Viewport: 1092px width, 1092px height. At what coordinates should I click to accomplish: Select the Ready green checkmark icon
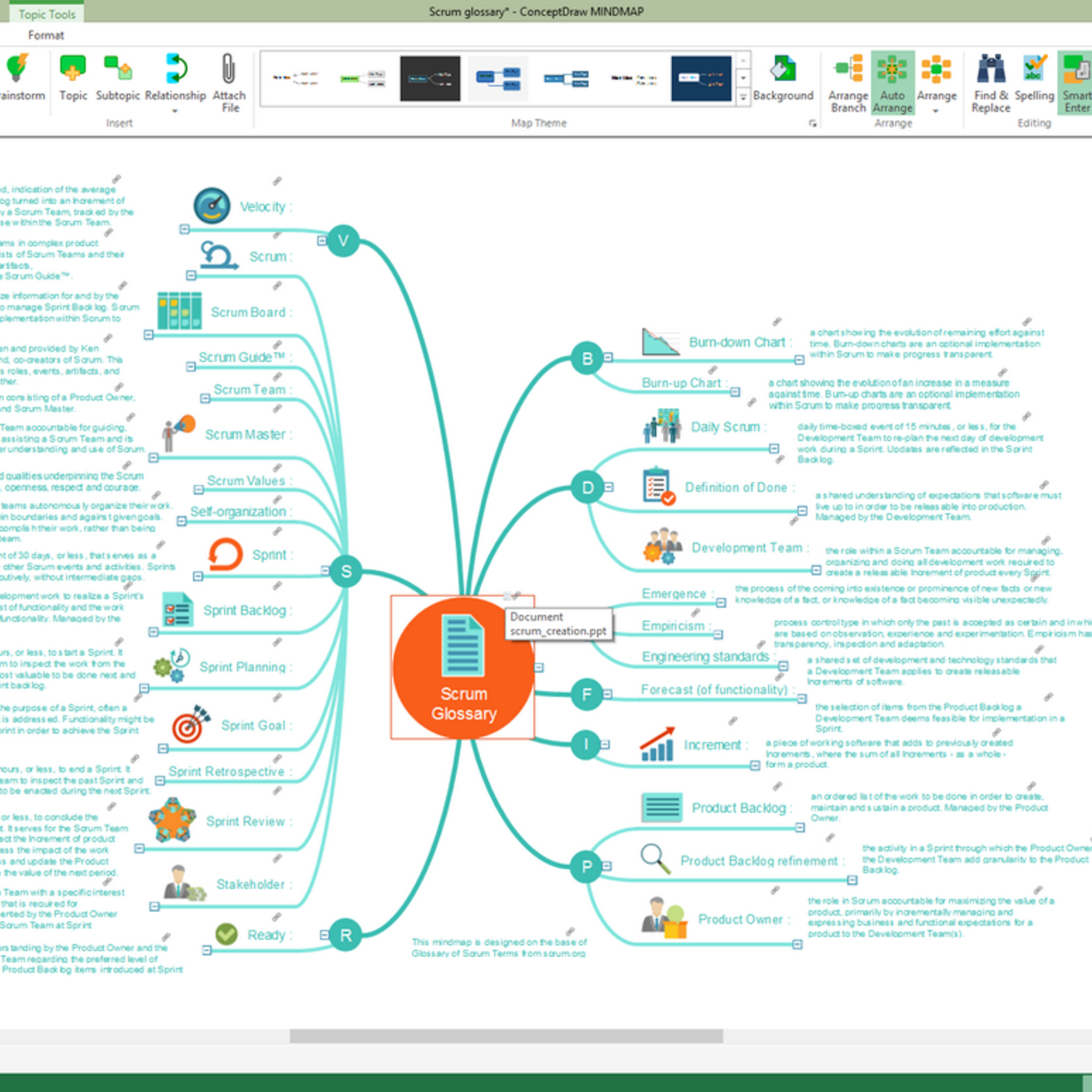tap(227, 934)
